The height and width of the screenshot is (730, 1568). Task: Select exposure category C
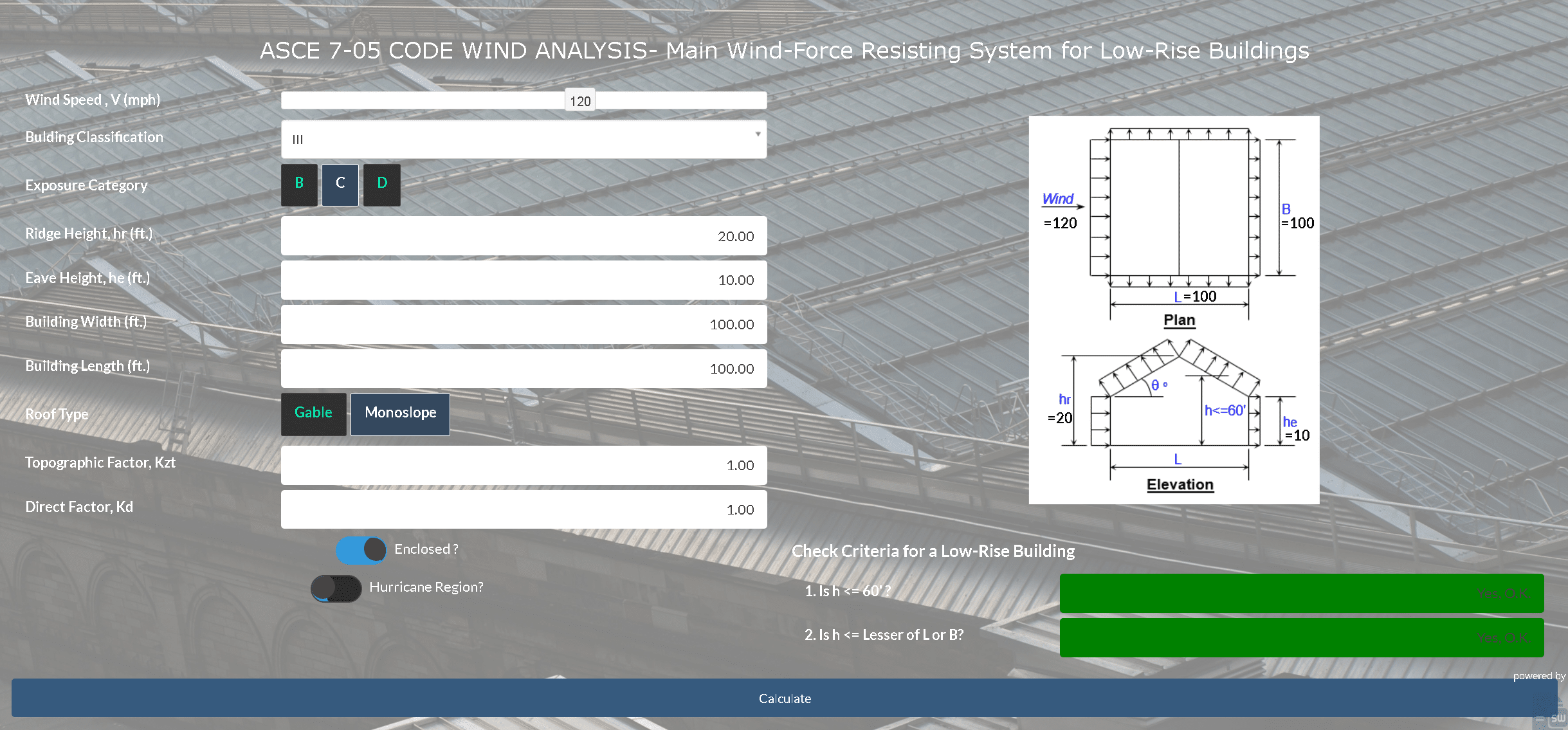point(340,185)
